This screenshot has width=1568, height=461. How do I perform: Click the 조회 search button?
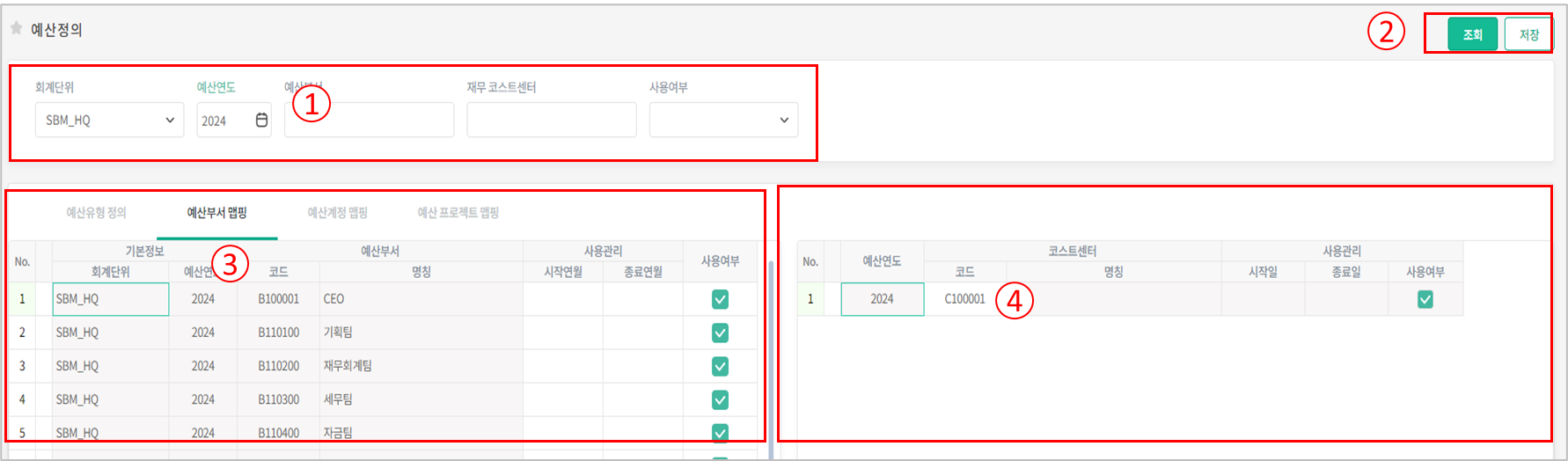[x=1472, y=35]
